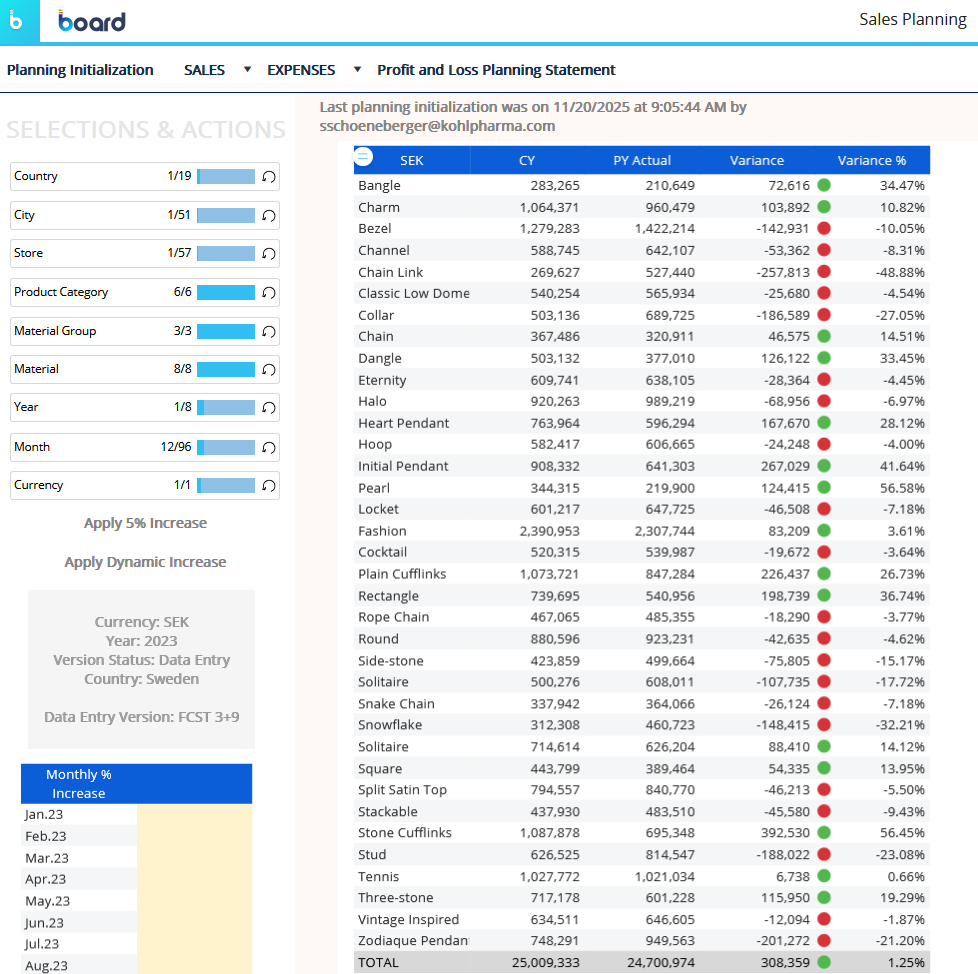This screenshot has width=978, height=974.
Task: Click Sales Planning title text
Action: click(913, 19)
